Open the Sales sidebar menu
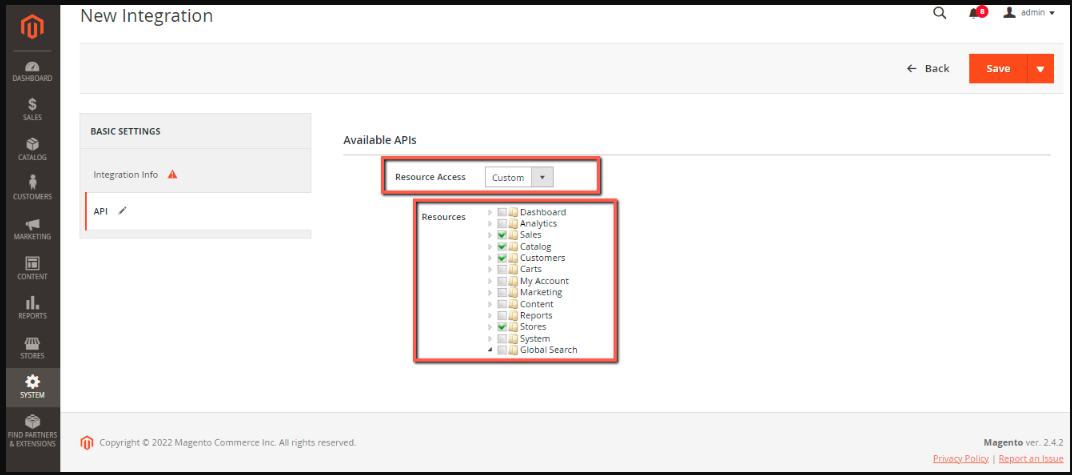The height and width of the screenshot is (475, 1072). pos(31,110)
